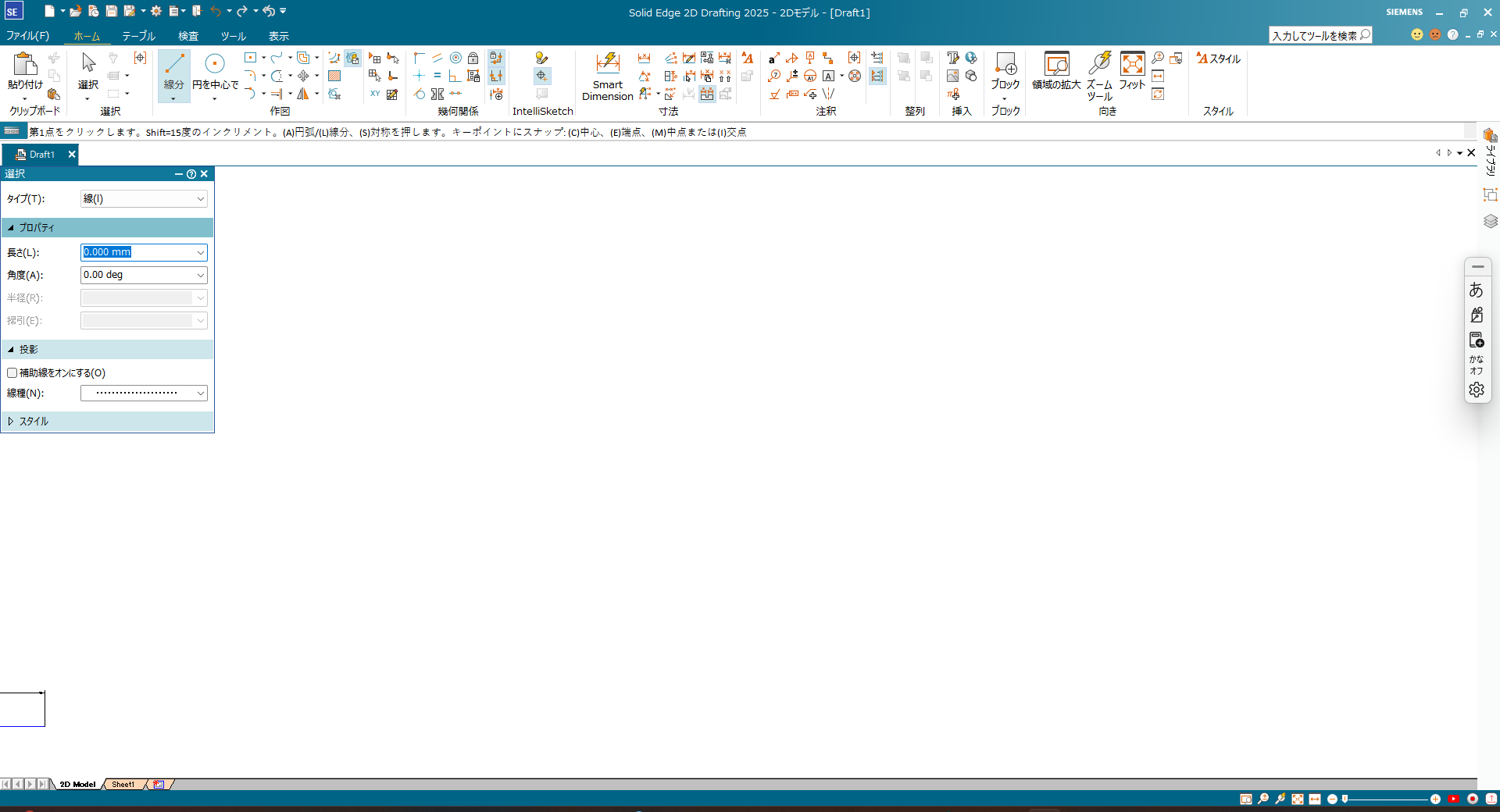The height and width of the screenshot is (812, 1500).
Task: Click the 長さ length input field
Action: 137,252
